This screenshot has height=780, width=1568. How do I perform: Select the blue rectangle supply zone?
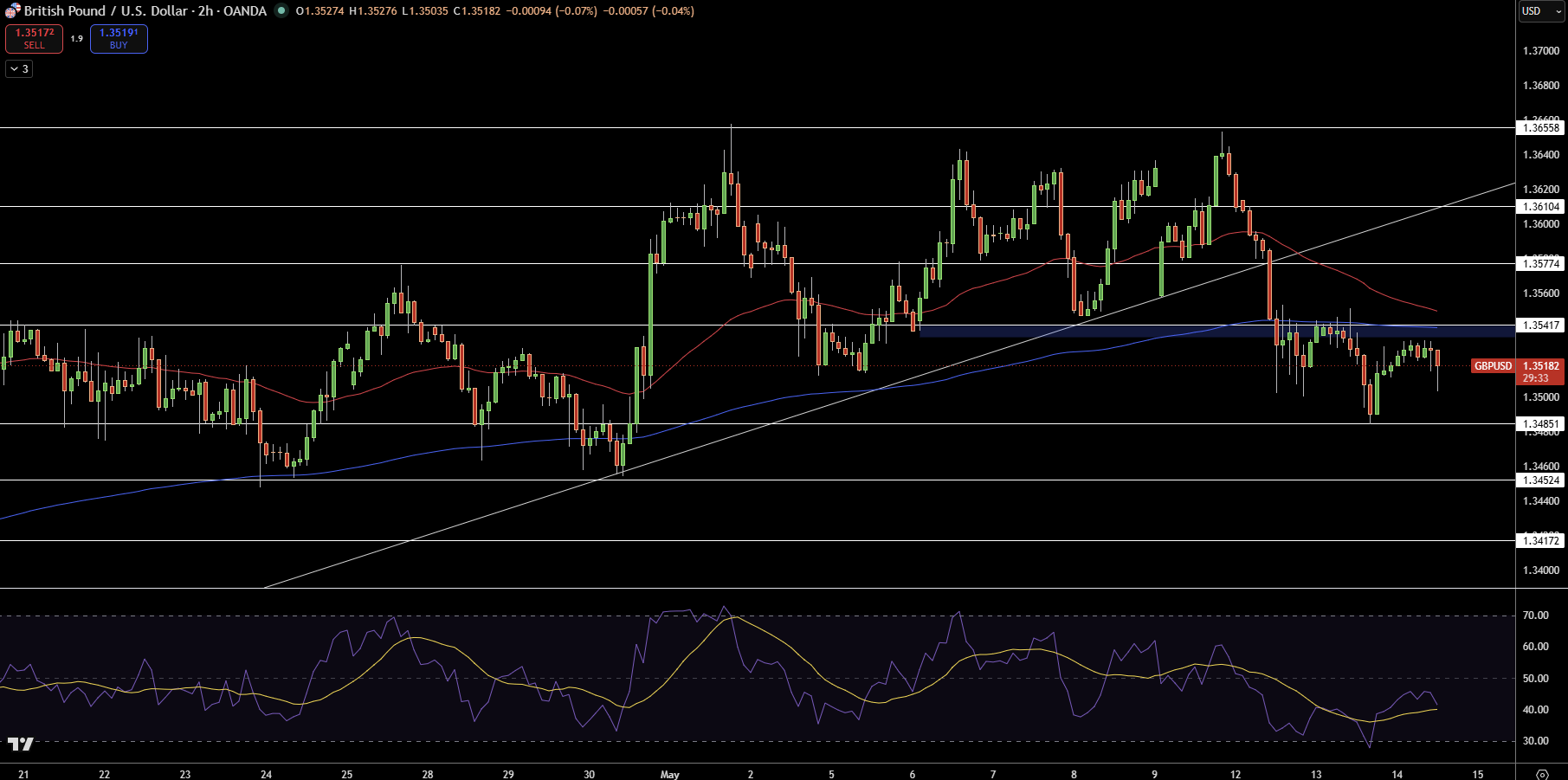click(1216, 331)
